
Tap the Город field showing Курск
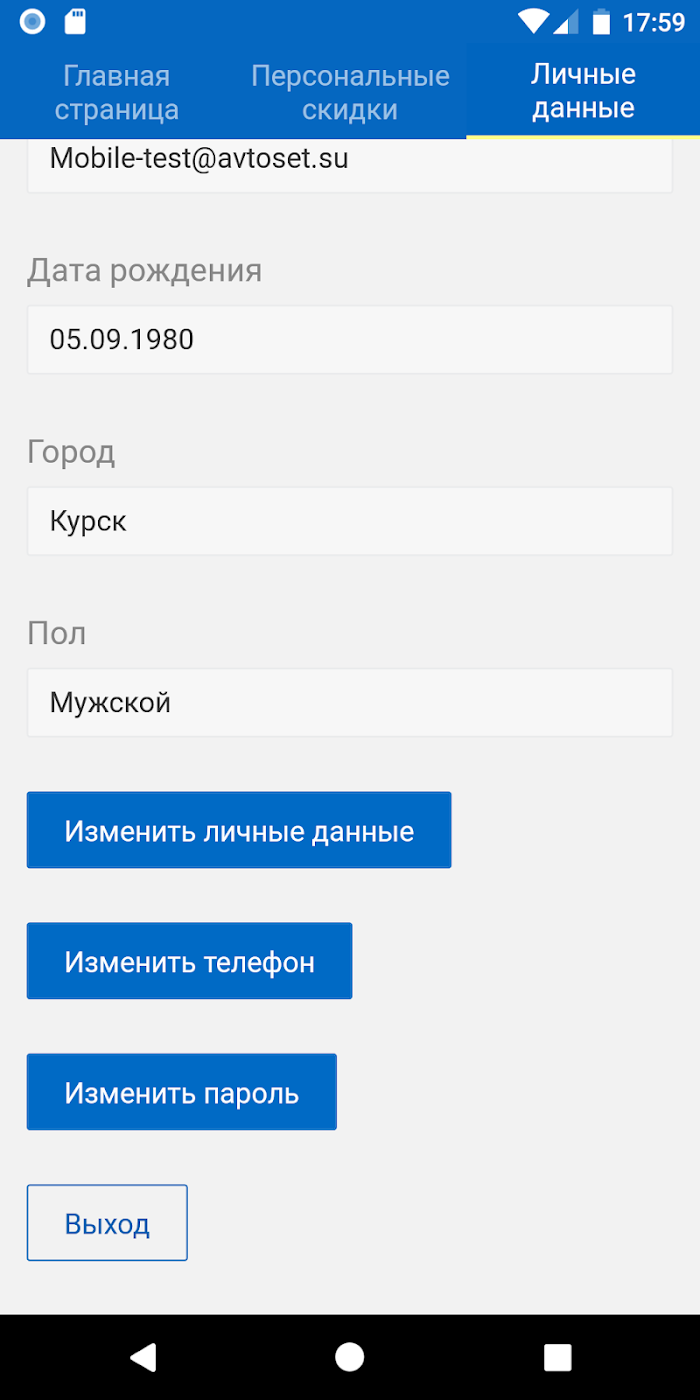pos(350,521)
